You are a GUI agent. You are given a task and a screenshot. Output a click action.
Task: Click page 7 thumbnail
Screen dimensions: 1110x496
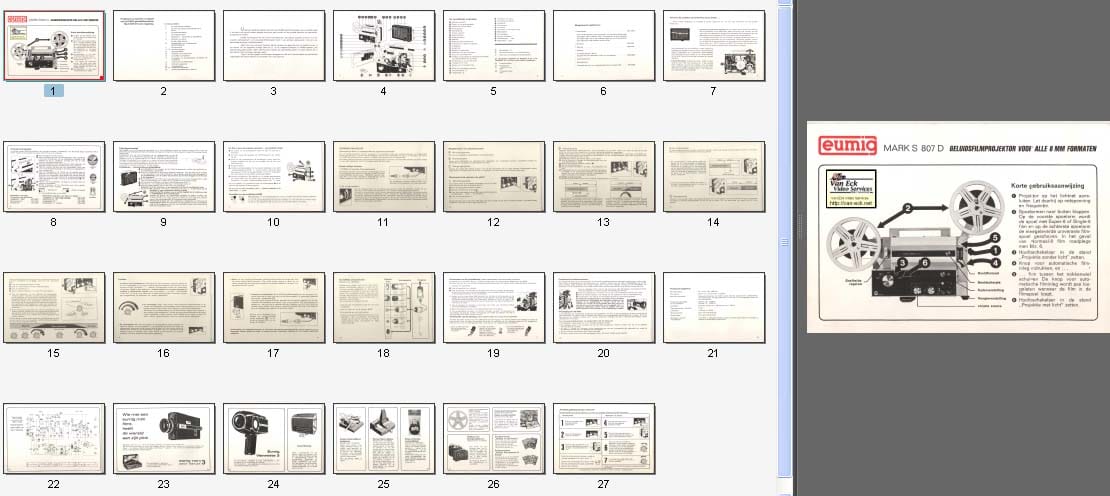(x=713, y=45)
